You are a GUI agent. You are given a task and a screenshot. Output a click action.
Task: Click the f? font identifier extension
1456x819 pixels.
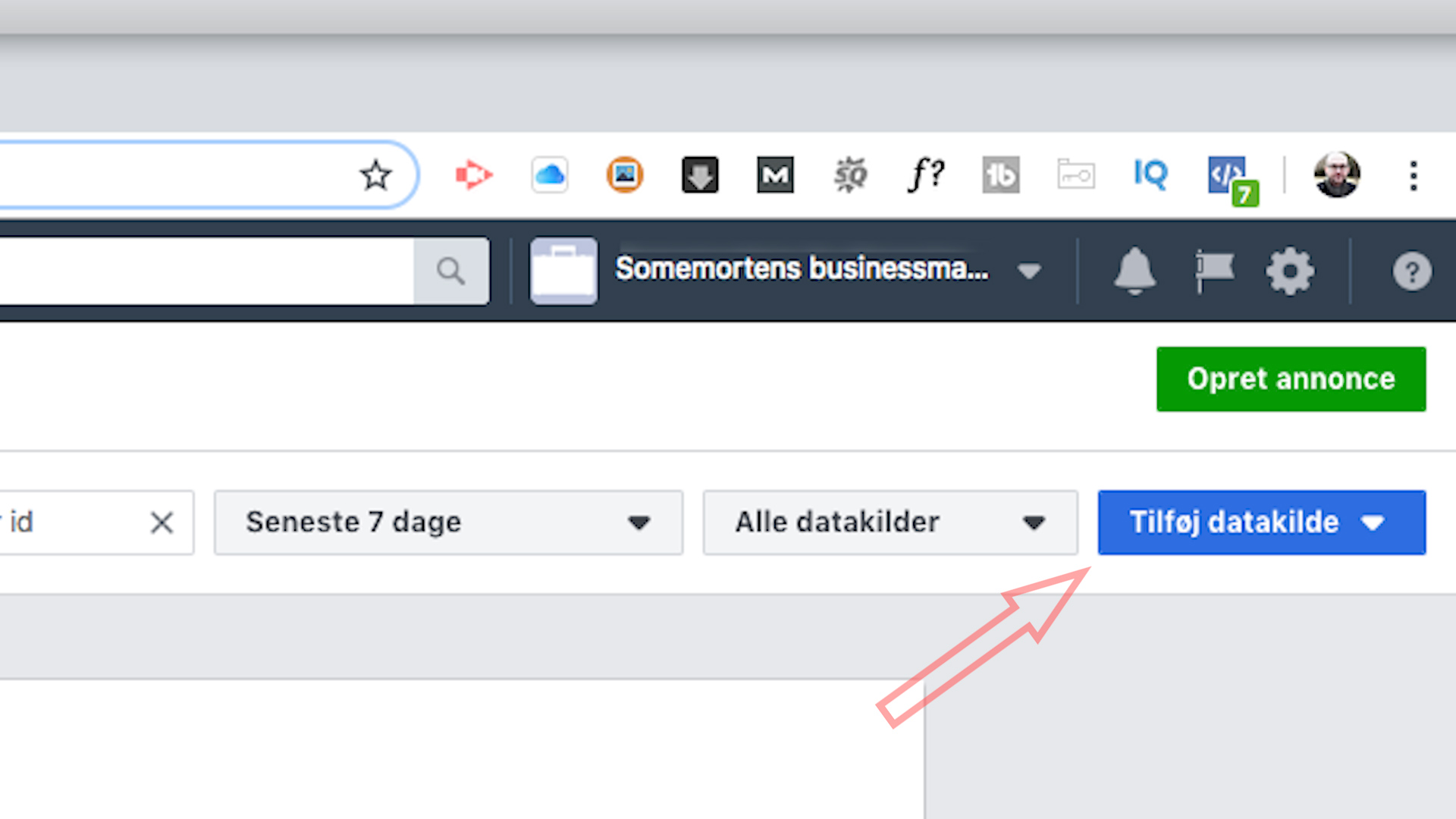[x=925, y=175]
